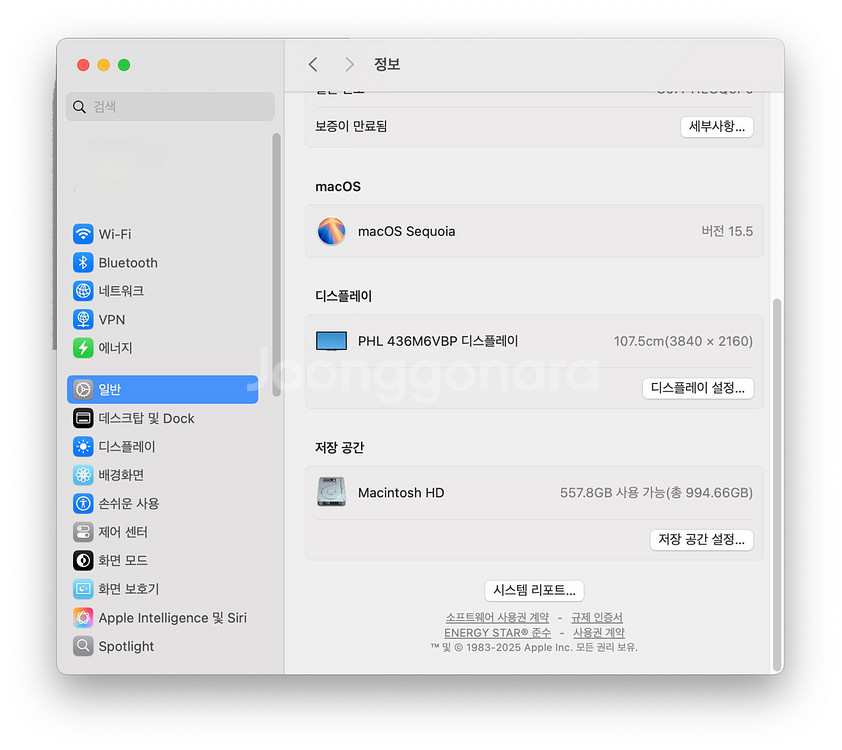Image resolution: width=842 pixels, height=750 pixels.
Task: Click the green zoom window button
Action: pos(124,65)
